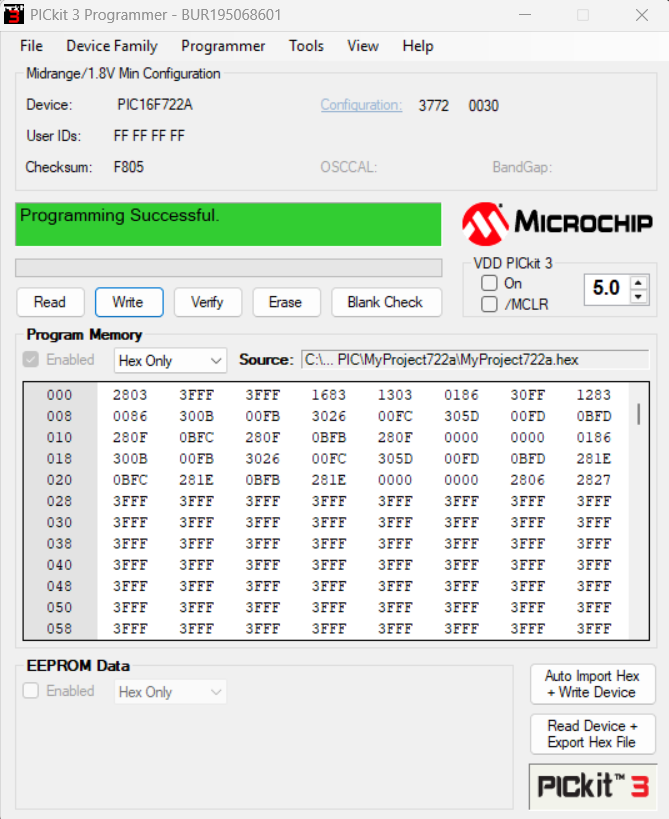Click the PICkit 3 title bar app icon
This screenshot has width=669, height=819.
(14, 14)
